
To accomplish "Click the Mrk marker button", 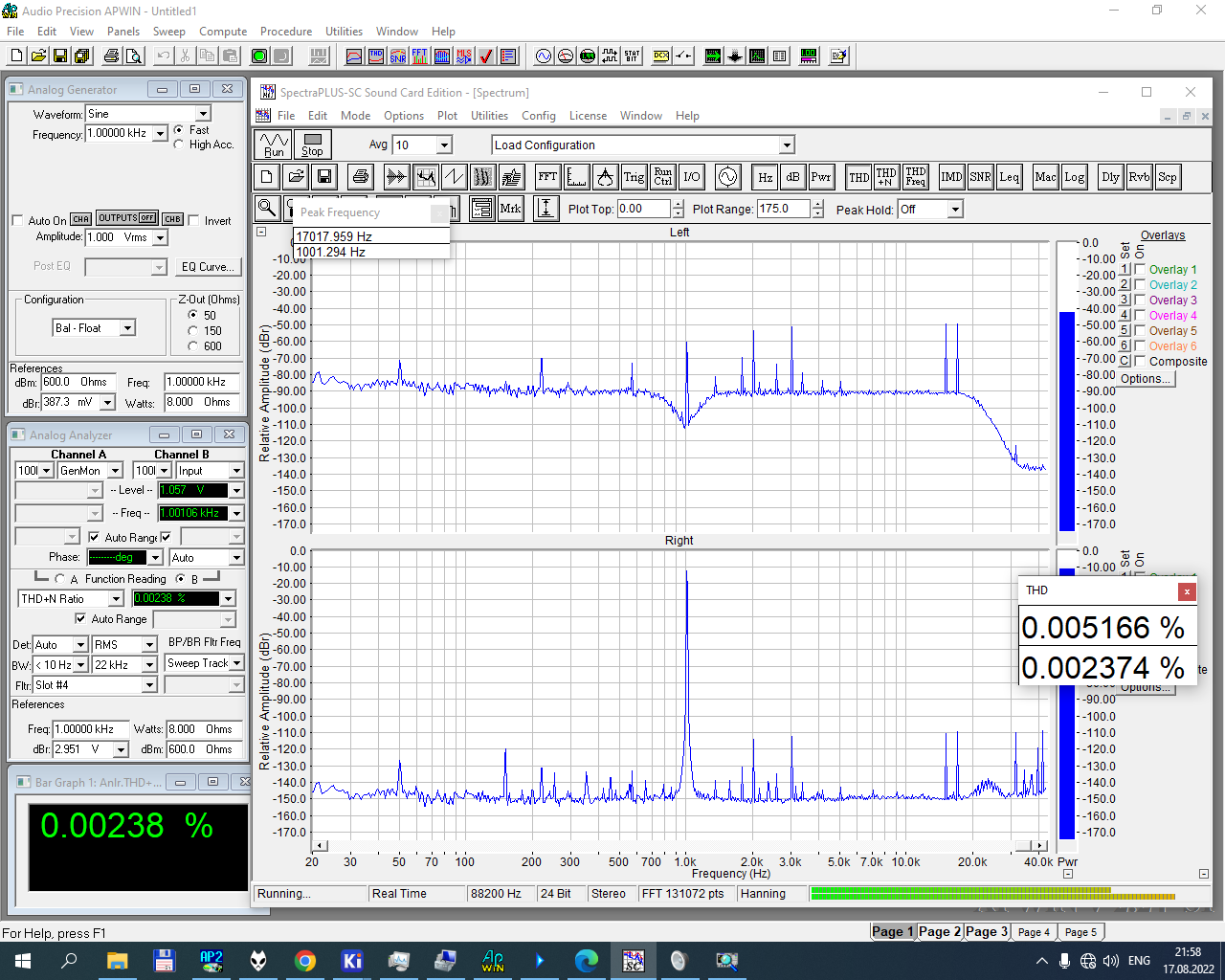I will pos(510,209).
